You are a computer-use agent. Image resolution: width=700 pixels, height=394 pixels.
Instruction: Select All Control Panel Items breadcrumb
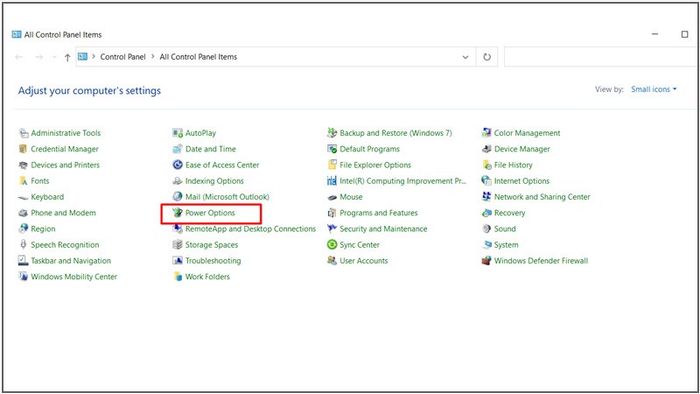pos(198,57)
